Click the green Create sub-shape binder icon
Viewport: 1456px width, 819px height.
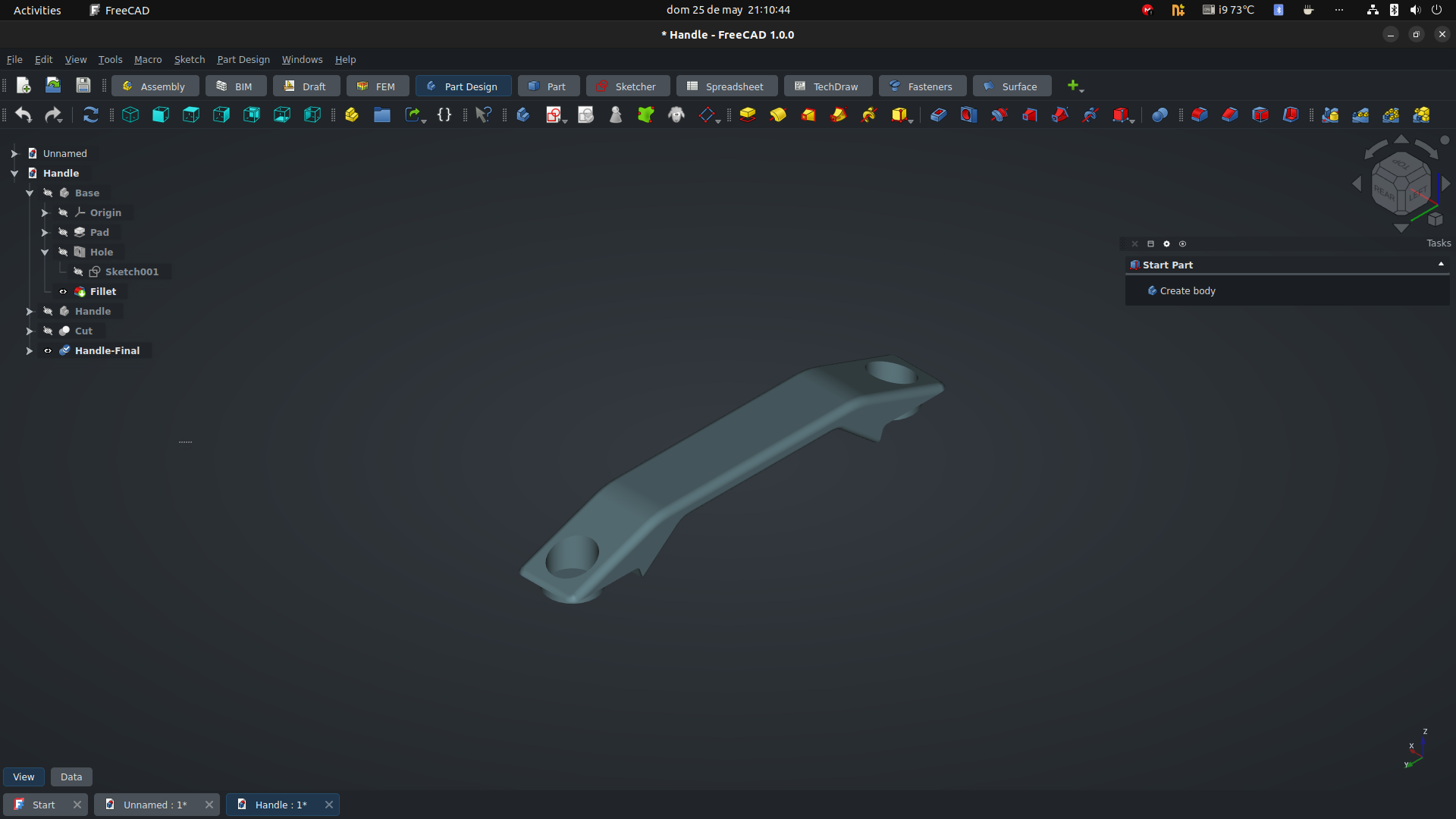[x=646, y=115]
